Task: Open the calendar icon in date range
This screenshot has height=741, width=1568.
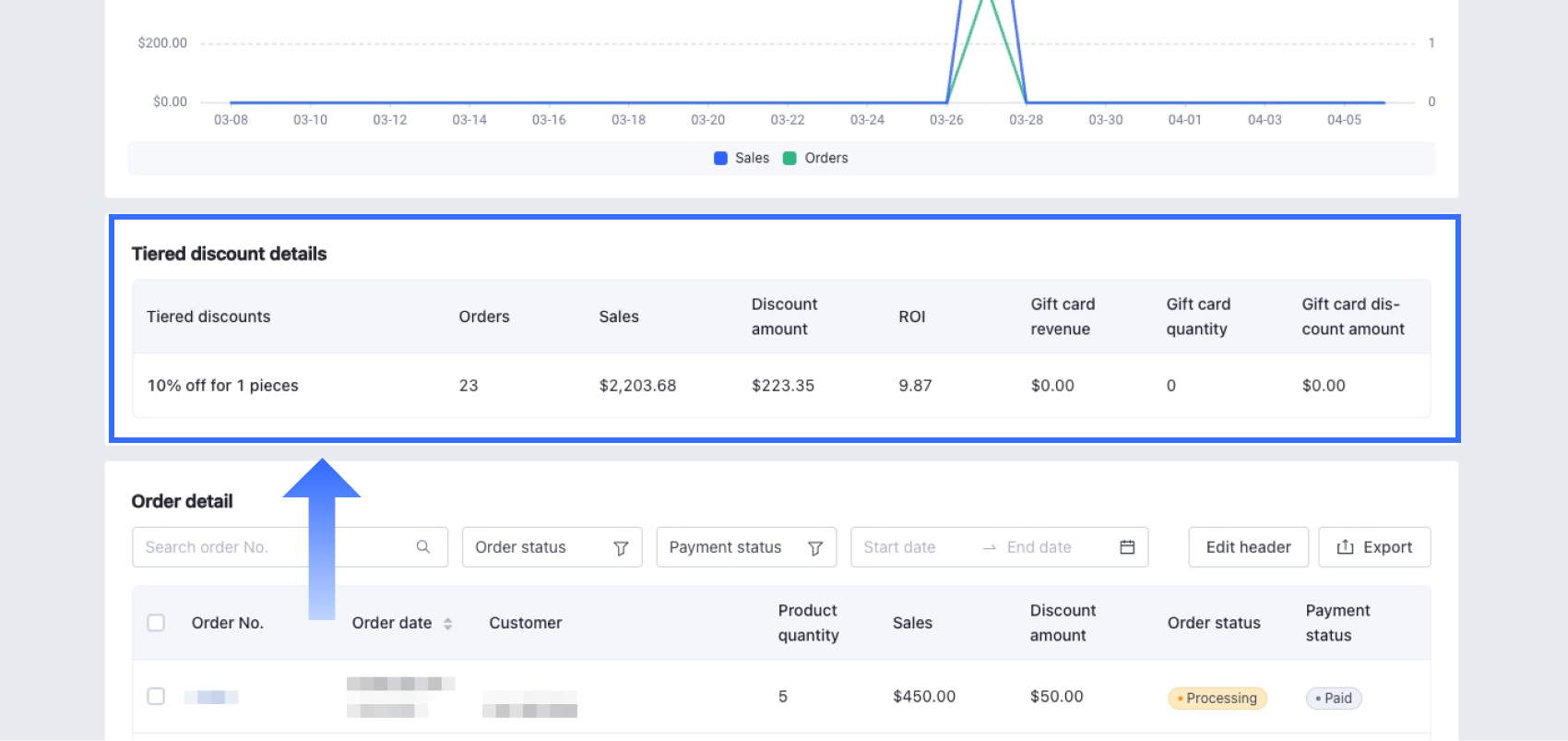Action: pos(1127,547)
